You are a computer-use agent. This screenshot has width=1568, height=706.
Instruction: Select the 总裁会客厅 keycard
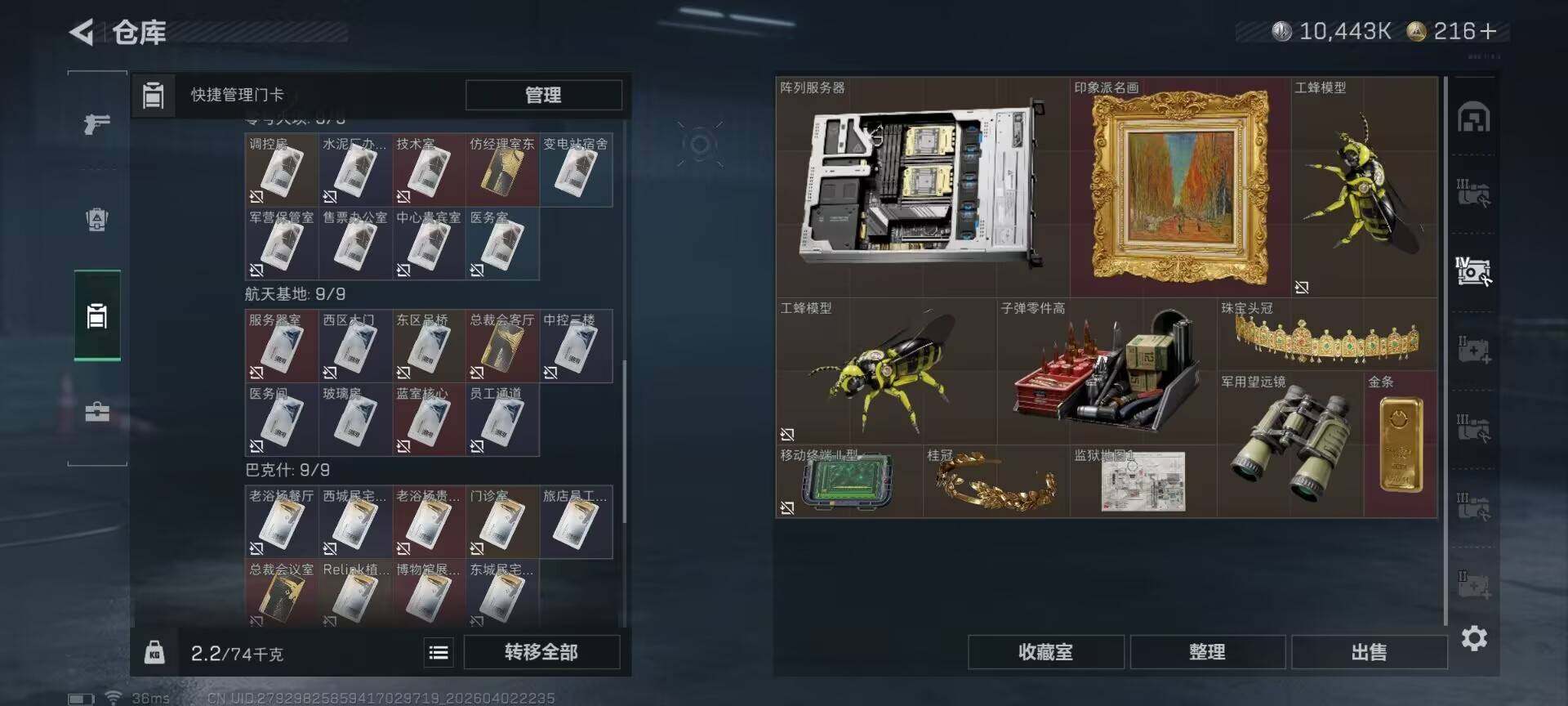(x=502, y=346)
